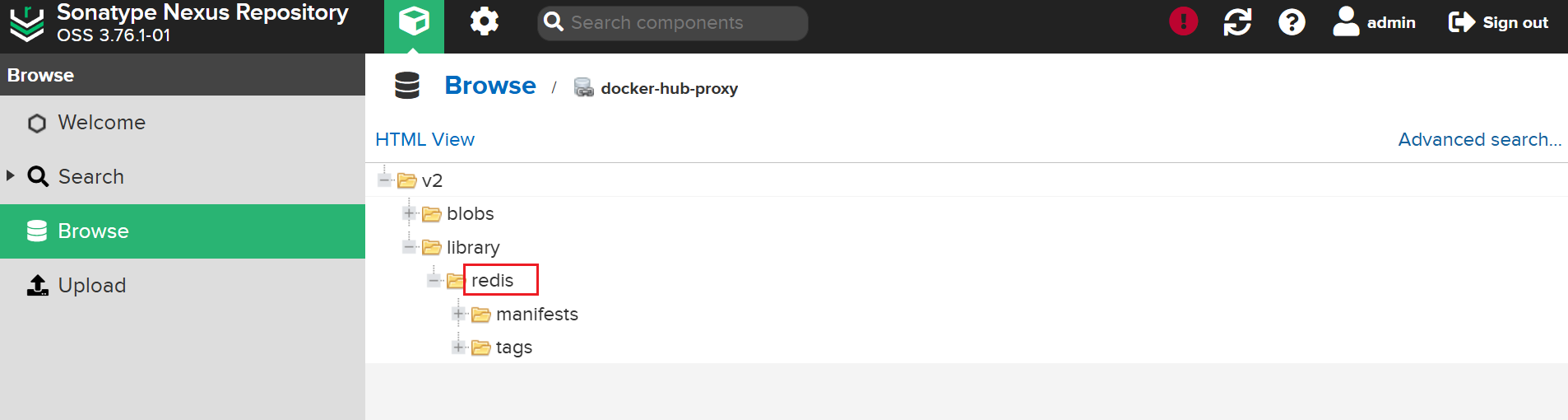This screenshot has height=420, width=1568.
Task: Click the refresh arrows icon
Action: [x=1237, y=22]
